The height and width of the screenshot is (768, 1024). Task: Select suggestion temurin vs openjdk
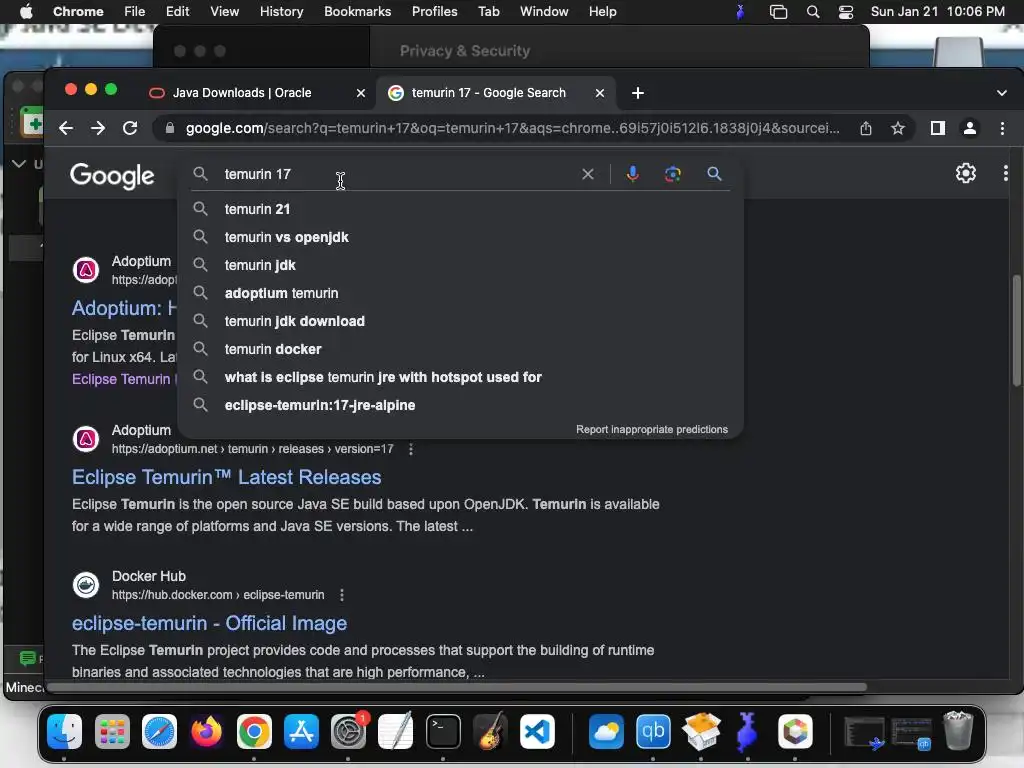[x=460, y=237]
